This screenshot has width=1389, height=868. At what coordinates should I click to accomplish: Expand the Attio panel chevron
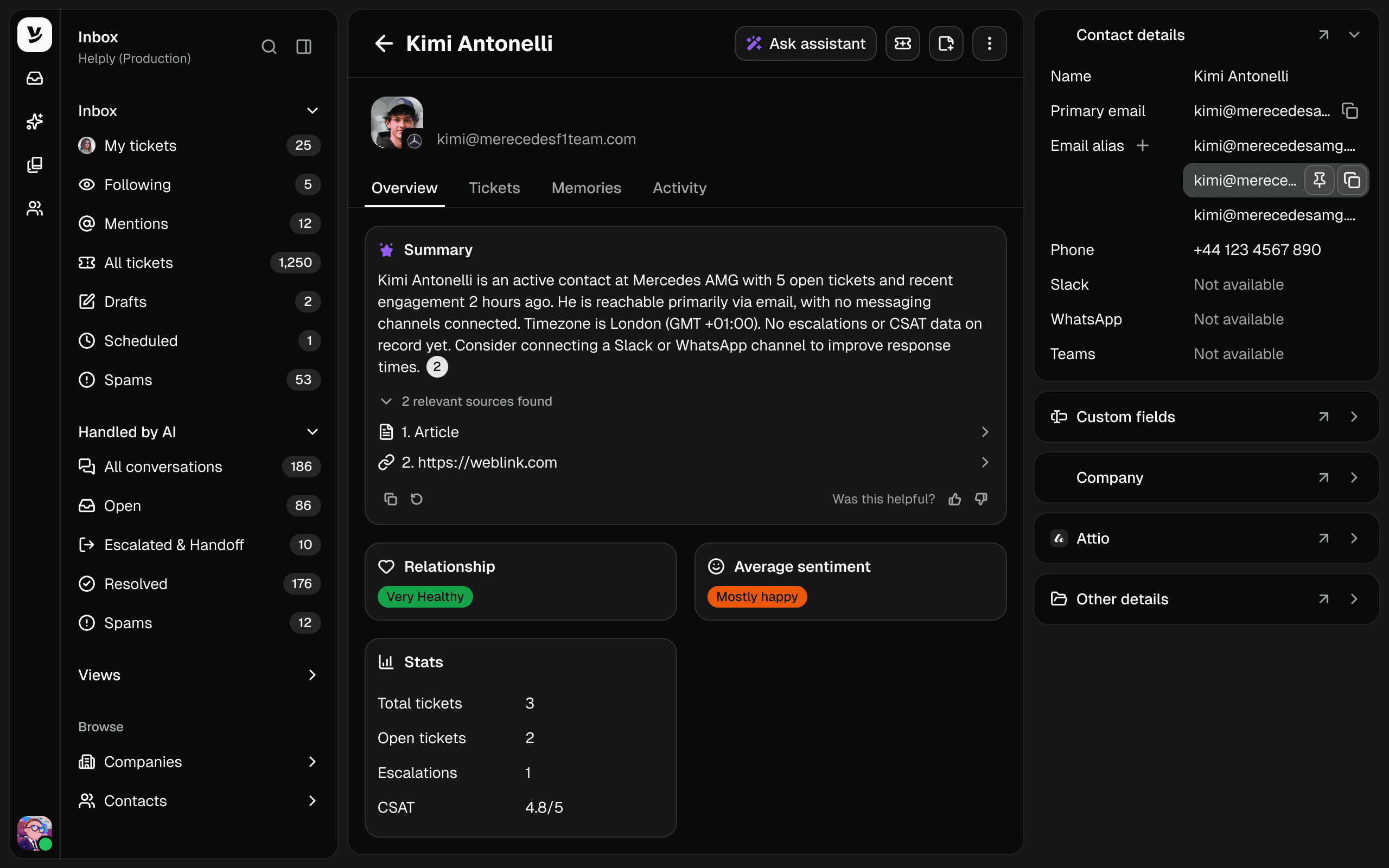point(1354,539)
